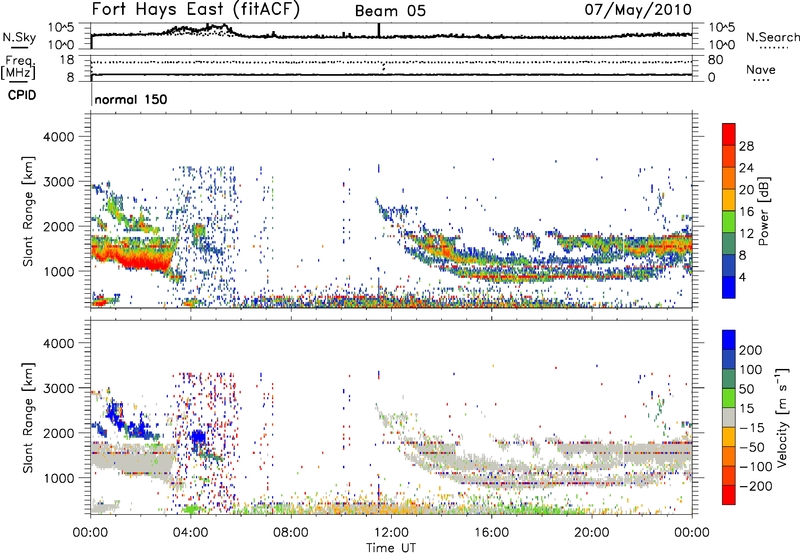Screen dimensions: 800x554
Task: Click the '3000' tick in the power panel
Action: pyautogui.click(x=58, y=182)
